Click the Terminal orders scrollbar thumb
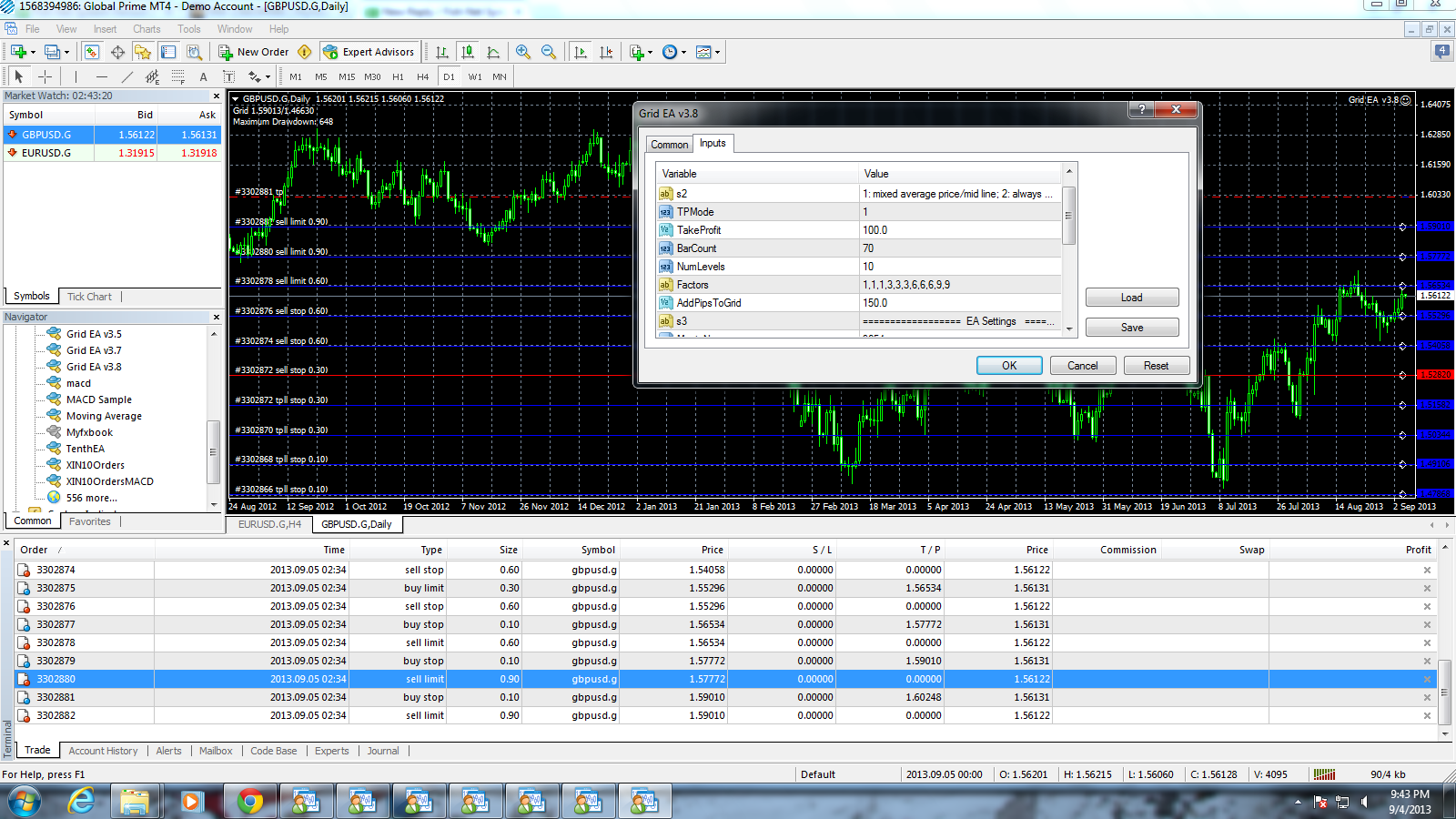1456x819 pixels. coord(1445,693)
